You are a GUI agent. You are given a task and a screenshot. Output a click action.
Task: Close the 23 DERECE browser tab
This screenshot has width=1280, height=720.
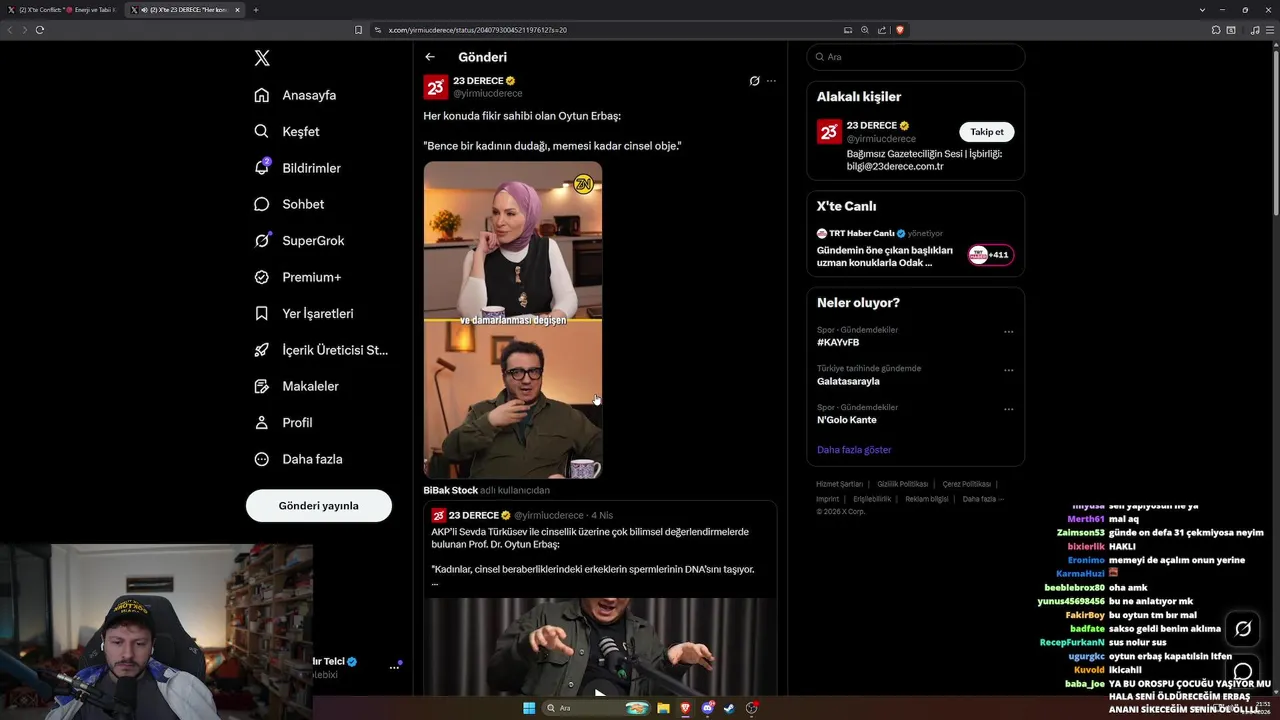(x=237, y=10)
